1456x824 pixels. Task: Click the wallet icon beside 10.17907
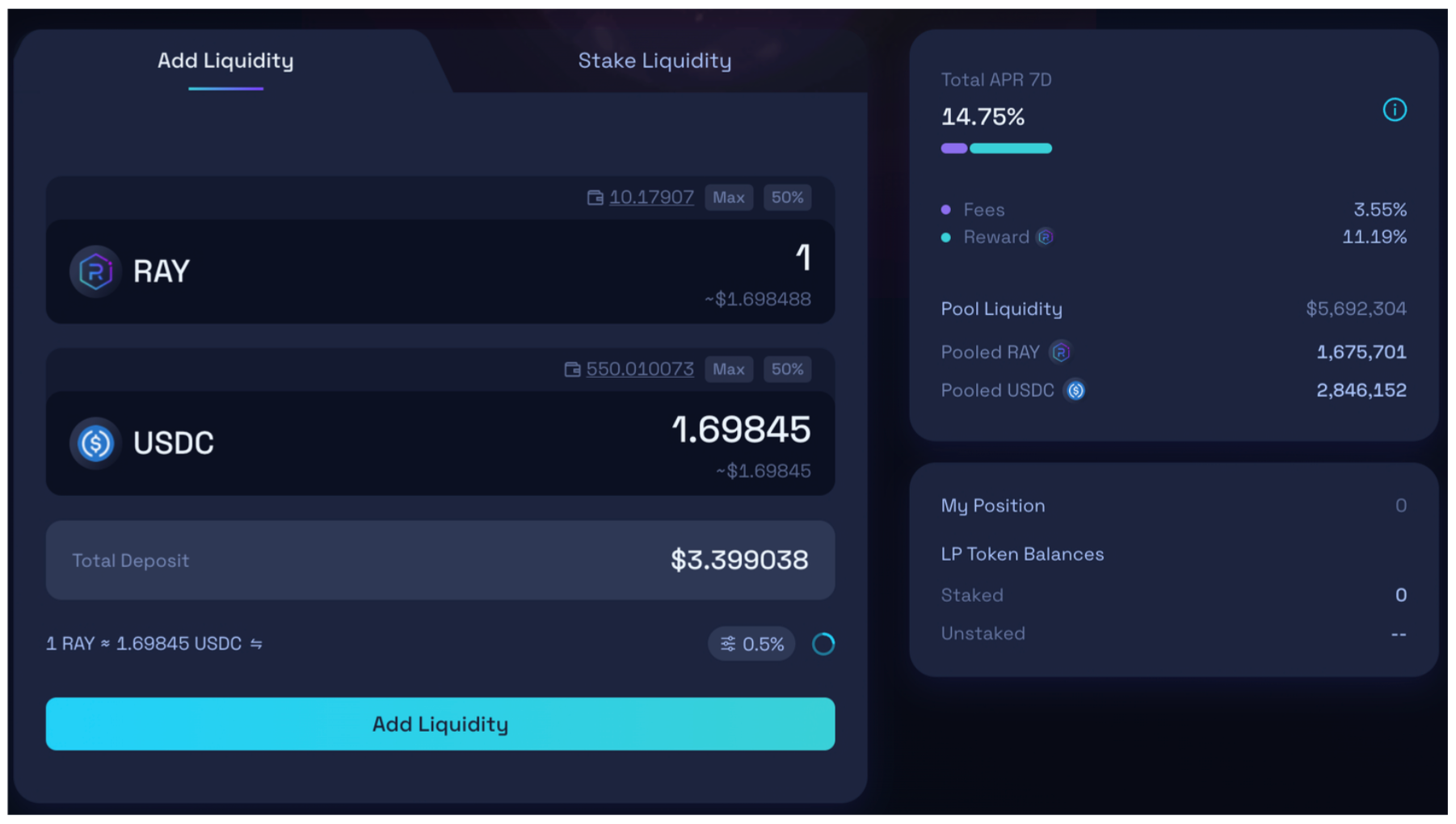tap(595, 198)
